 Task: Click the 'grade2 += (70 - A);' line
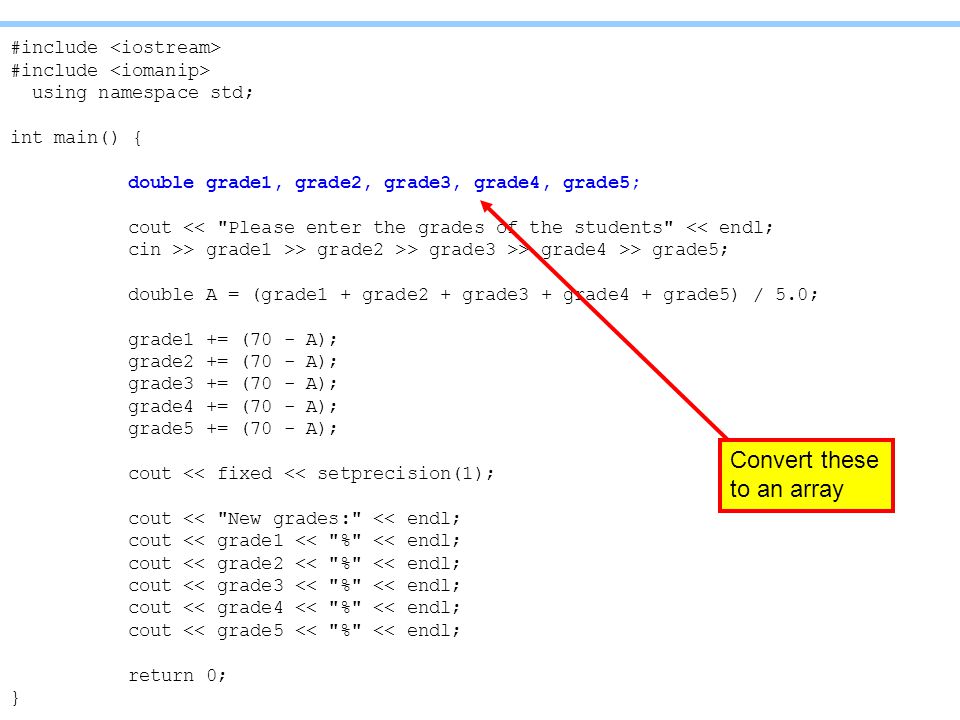tap(233, 362)
